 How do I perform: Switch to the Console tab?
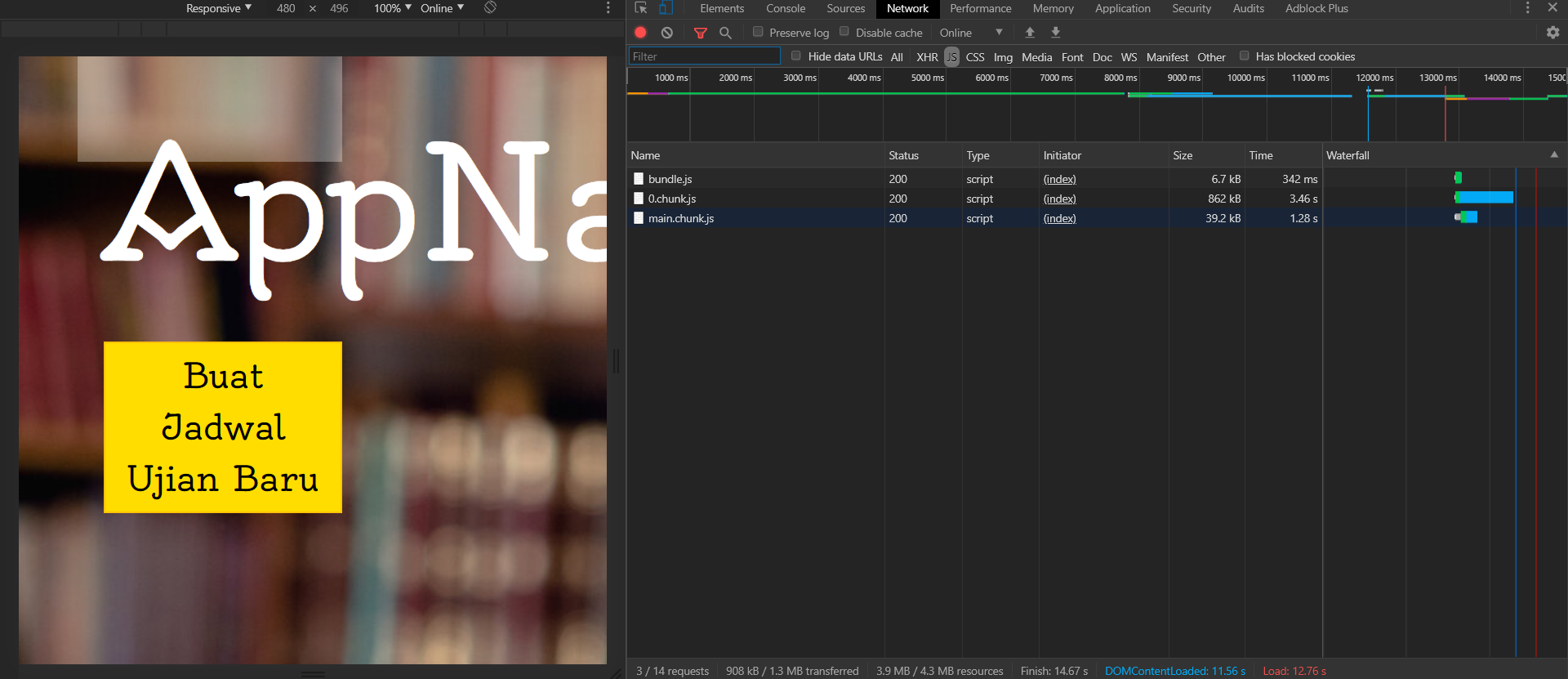point(785,8)
